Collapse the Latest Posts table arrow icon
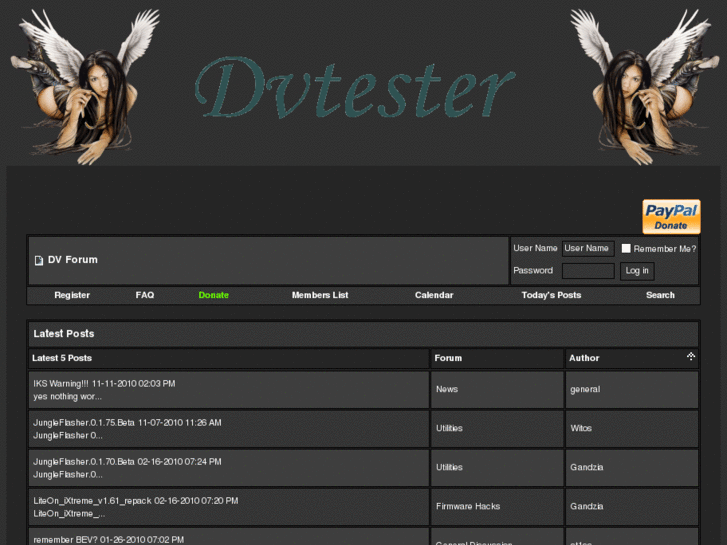This screenshot has height=545, width=727. [x=691, y=356]
